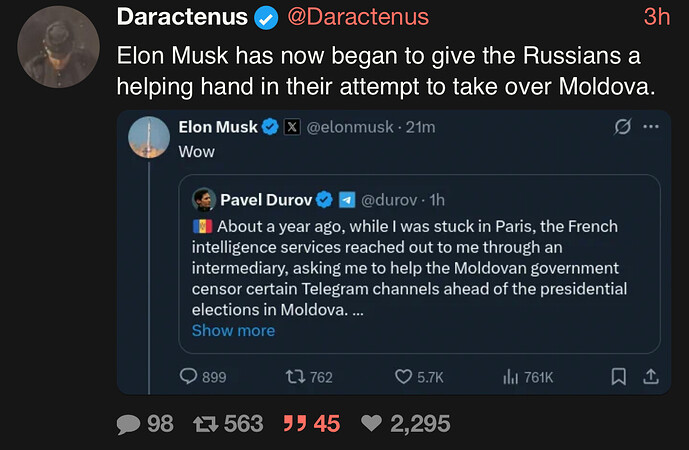Screen dimensions: 689x450
Task: Click the 3h timestamp
Action: click(656, 17)
